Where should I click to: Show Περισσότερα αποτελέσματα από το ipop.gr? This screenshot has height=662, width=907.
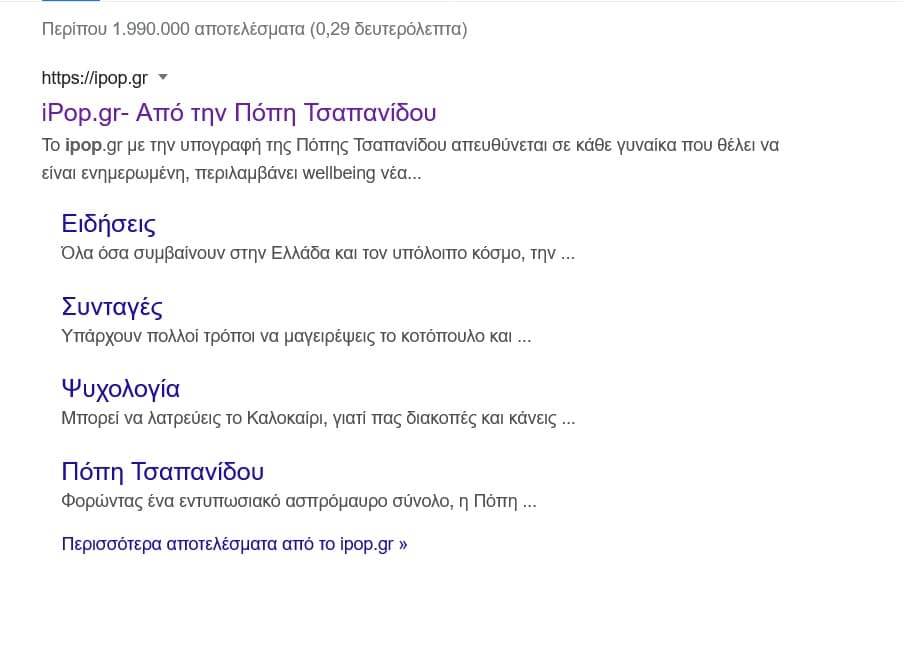234,544
